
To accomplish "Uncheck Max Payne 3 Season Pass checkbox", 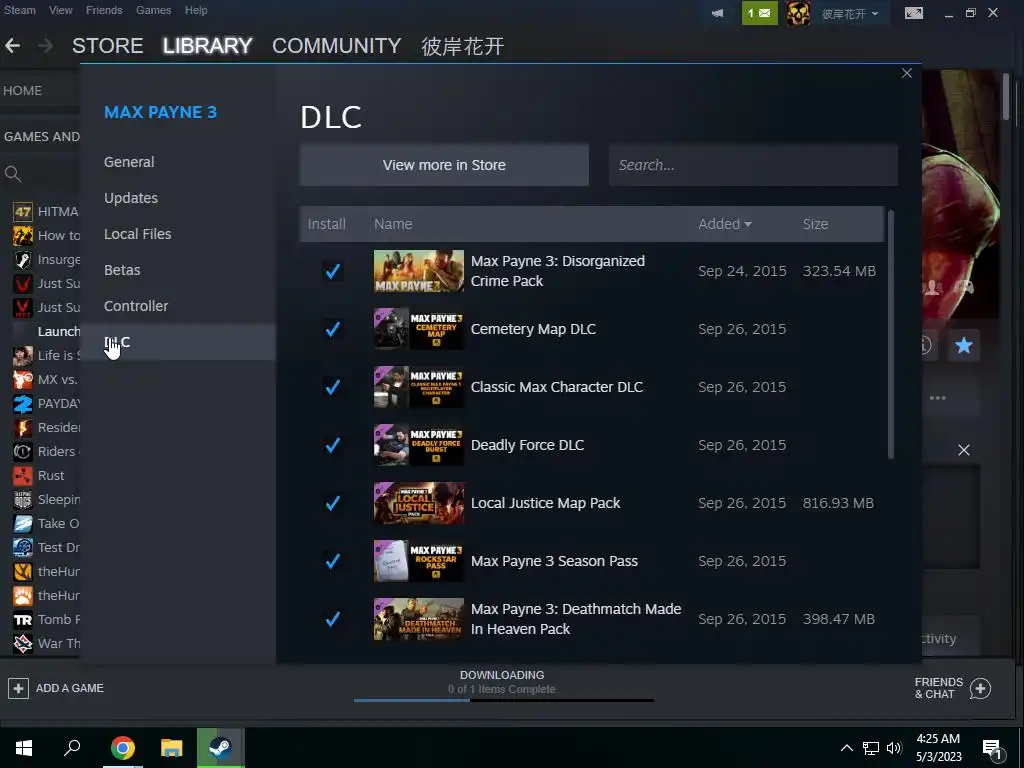I will (x=332, y=561).
